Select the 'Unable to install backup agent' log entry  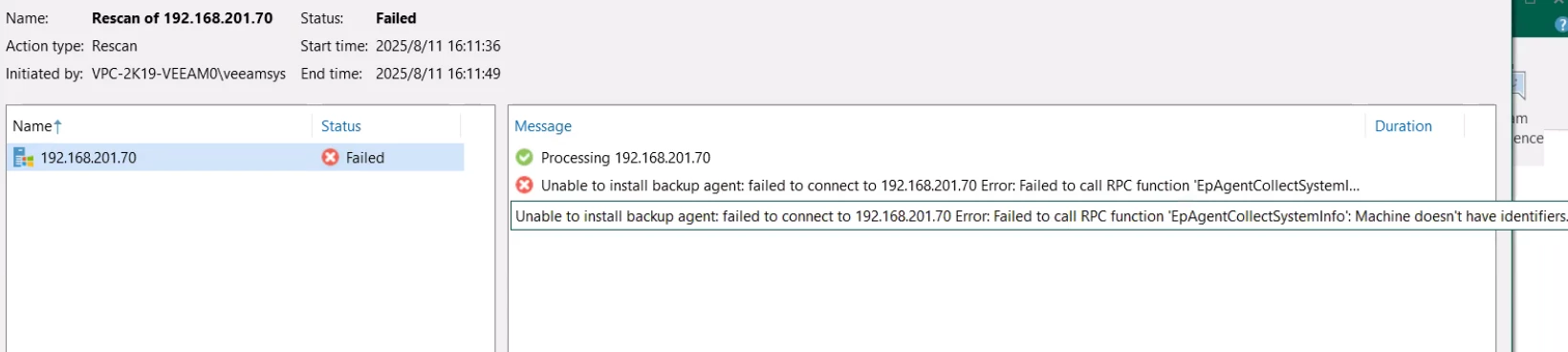tap(950, 186)
